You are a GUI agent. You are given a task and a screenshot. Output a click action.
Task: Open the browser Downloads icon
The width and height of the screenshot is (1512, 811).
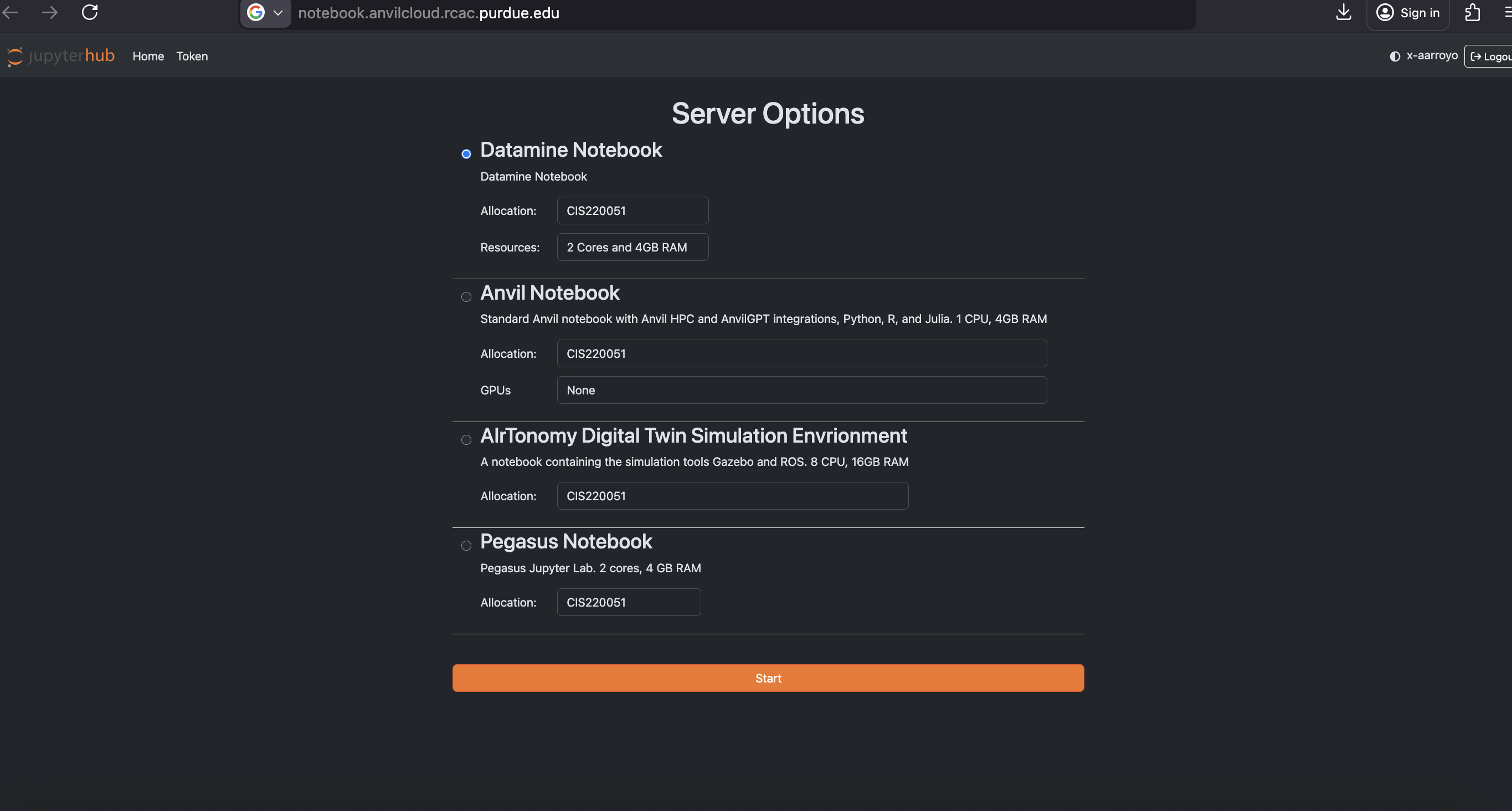(1344, 12)
